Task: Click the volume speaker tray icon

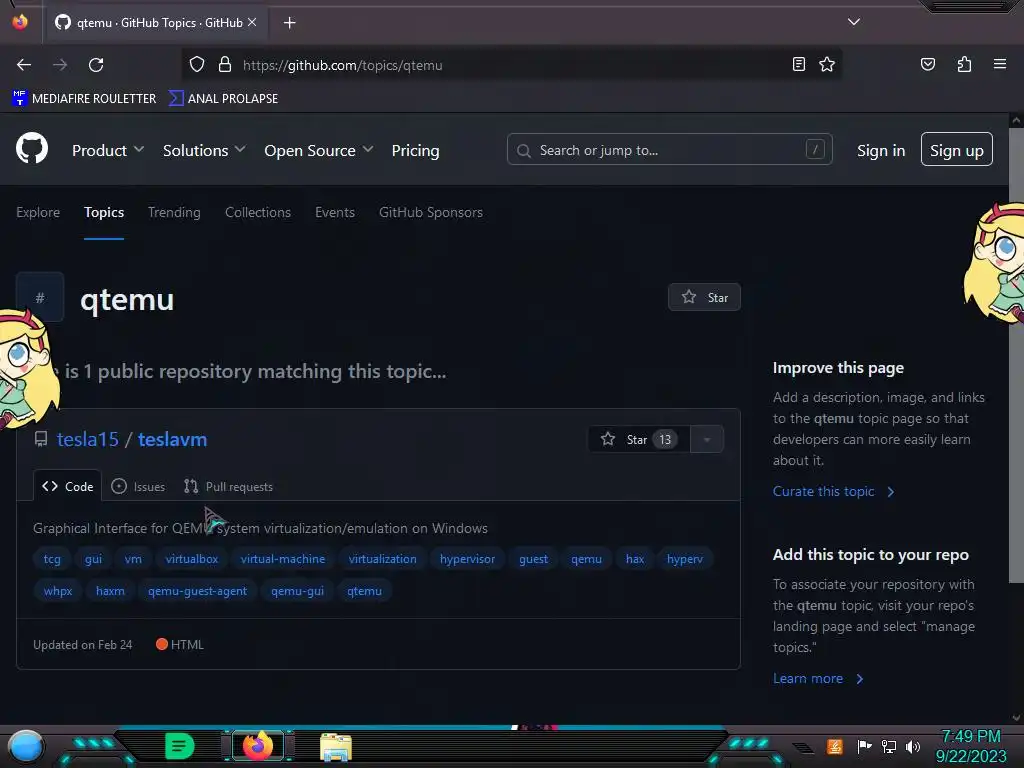Action: pyautogui.click(x=912, y=746)
